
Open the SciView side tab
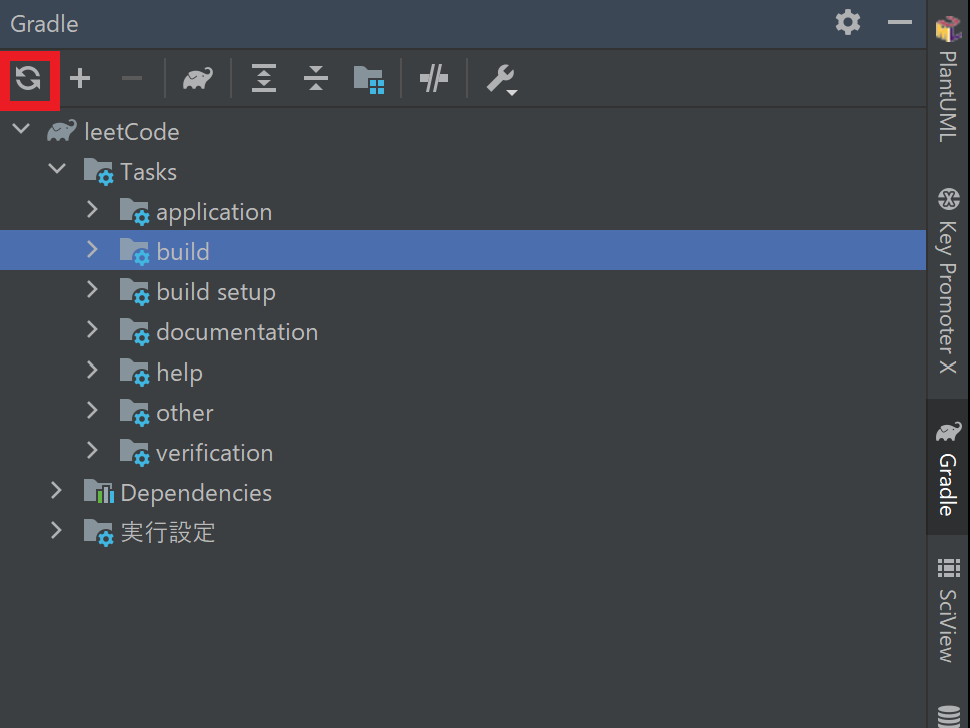pyautogui.click(x=948, y=610)
